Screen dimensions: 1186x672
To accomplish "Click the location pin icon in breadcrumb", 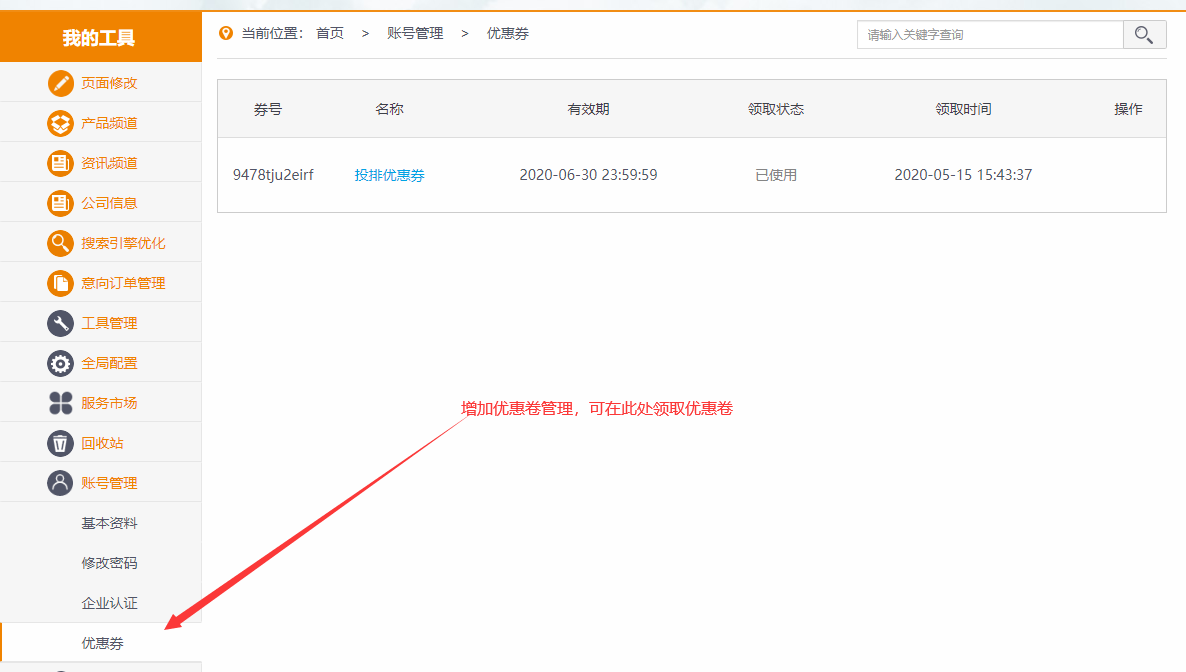I will (225, 33).
